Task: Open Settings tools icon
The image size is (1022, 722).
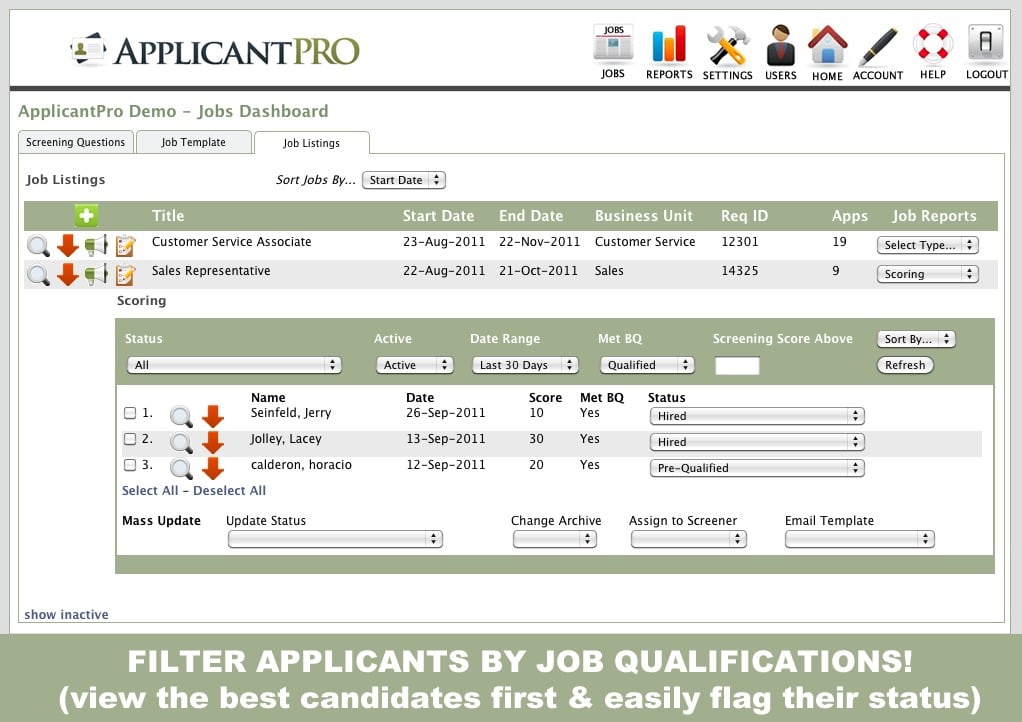Action: [x=727, y=46]
